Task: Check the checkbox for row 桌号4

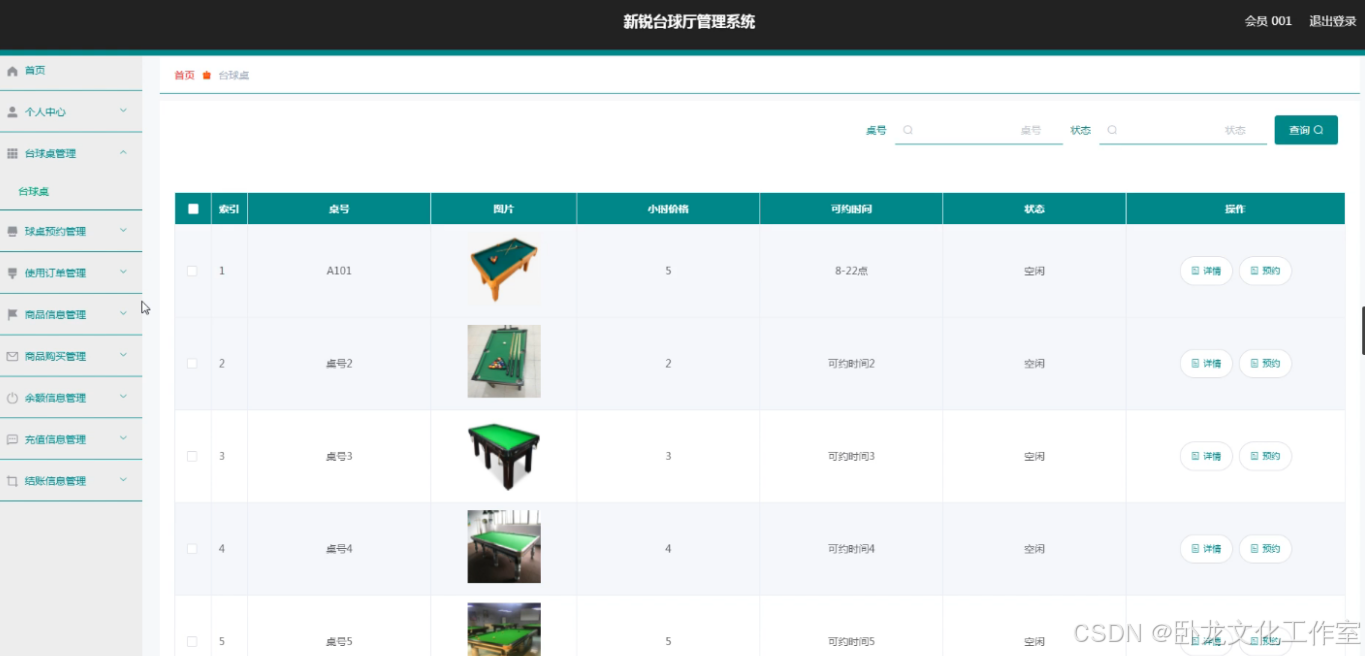Action: click(192, 549)
